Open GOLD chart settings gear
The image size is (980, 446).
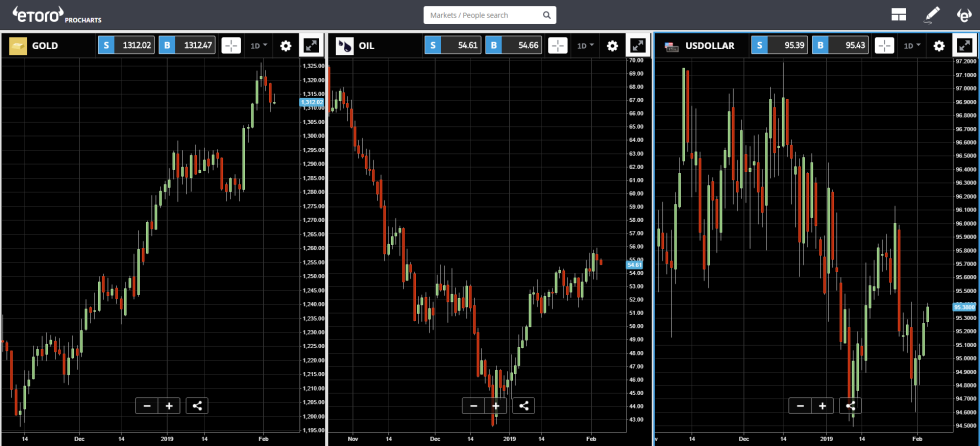(286, 46)
